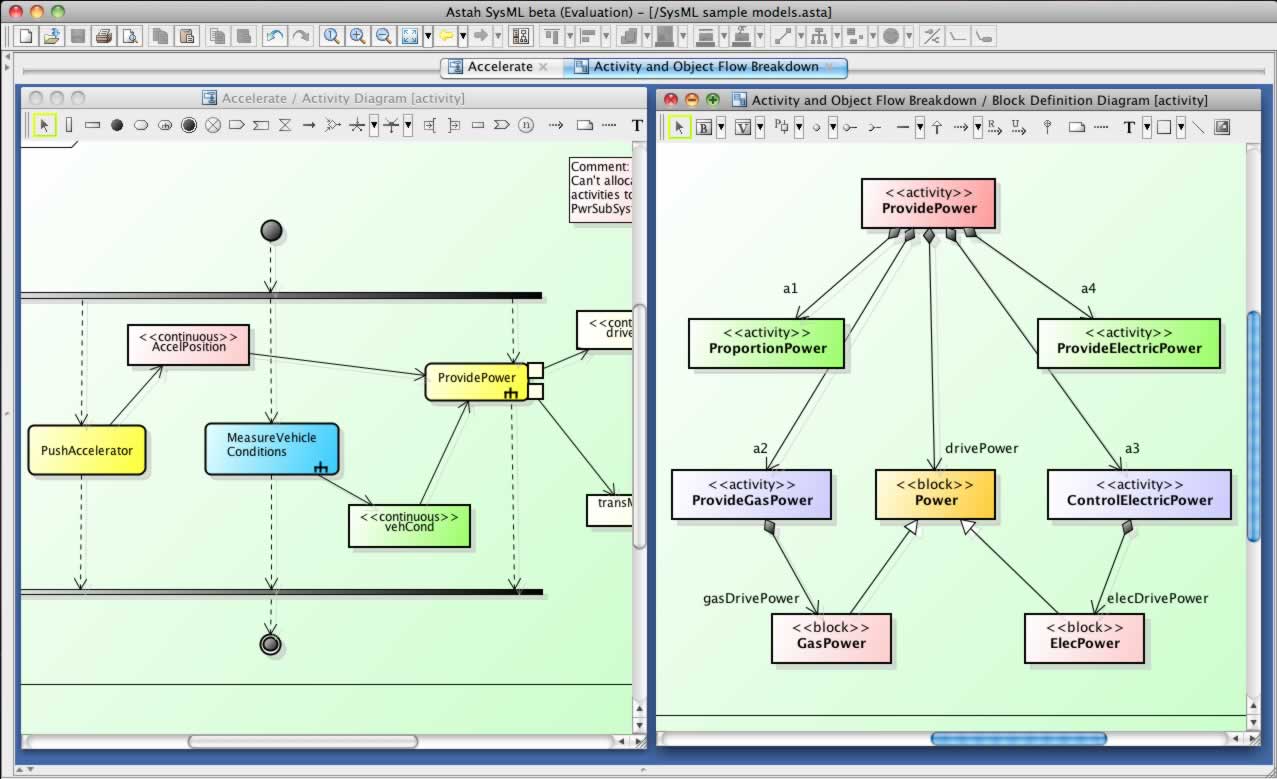The height and width of the screenshot is (779, 1277).
Task: Reset zoom to 100 percent
Action: tap(331, 37)
